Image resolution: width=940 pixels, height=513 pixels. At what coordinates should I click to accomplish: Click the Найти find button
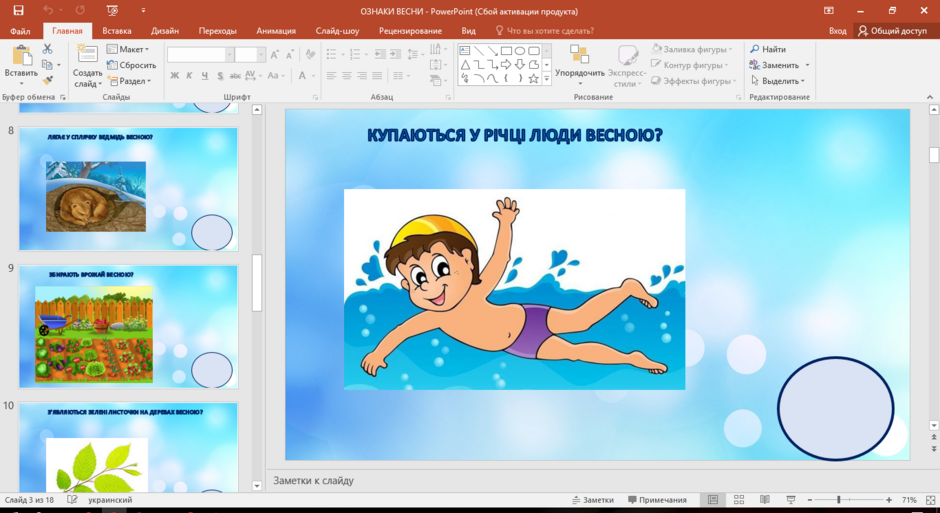[x=768, y=49]
